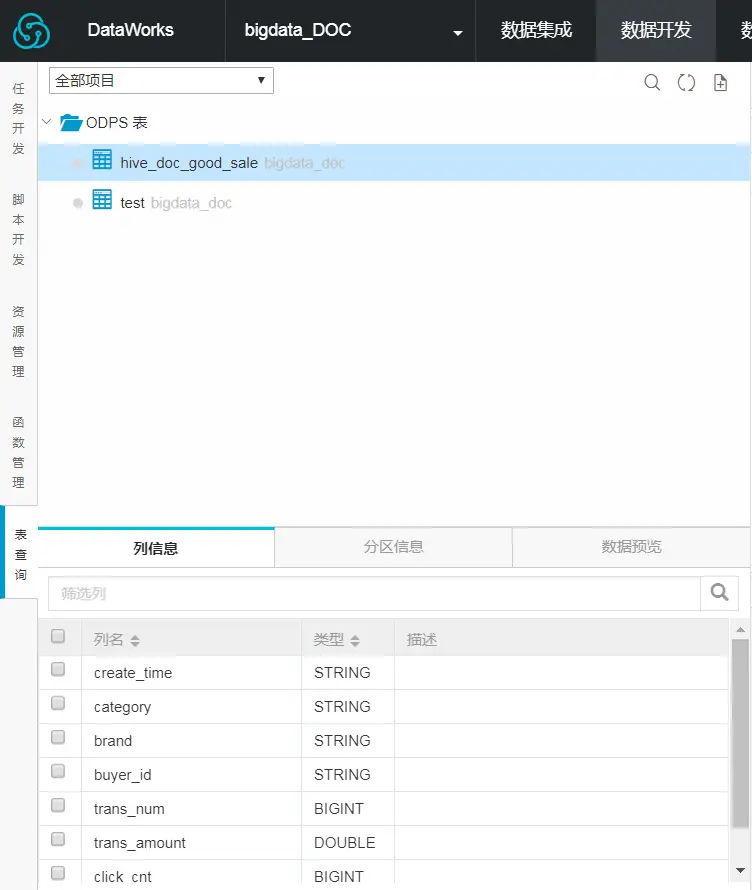Open the bigdata_DOC workspace dropdown arrow

pyautogui.click(x=457, y=33)
